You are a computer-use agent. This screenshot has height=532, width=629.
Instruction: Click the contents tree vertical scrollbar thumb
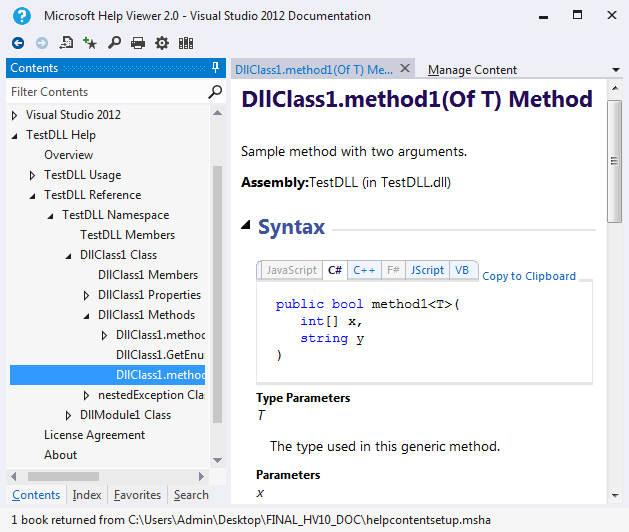217,294
